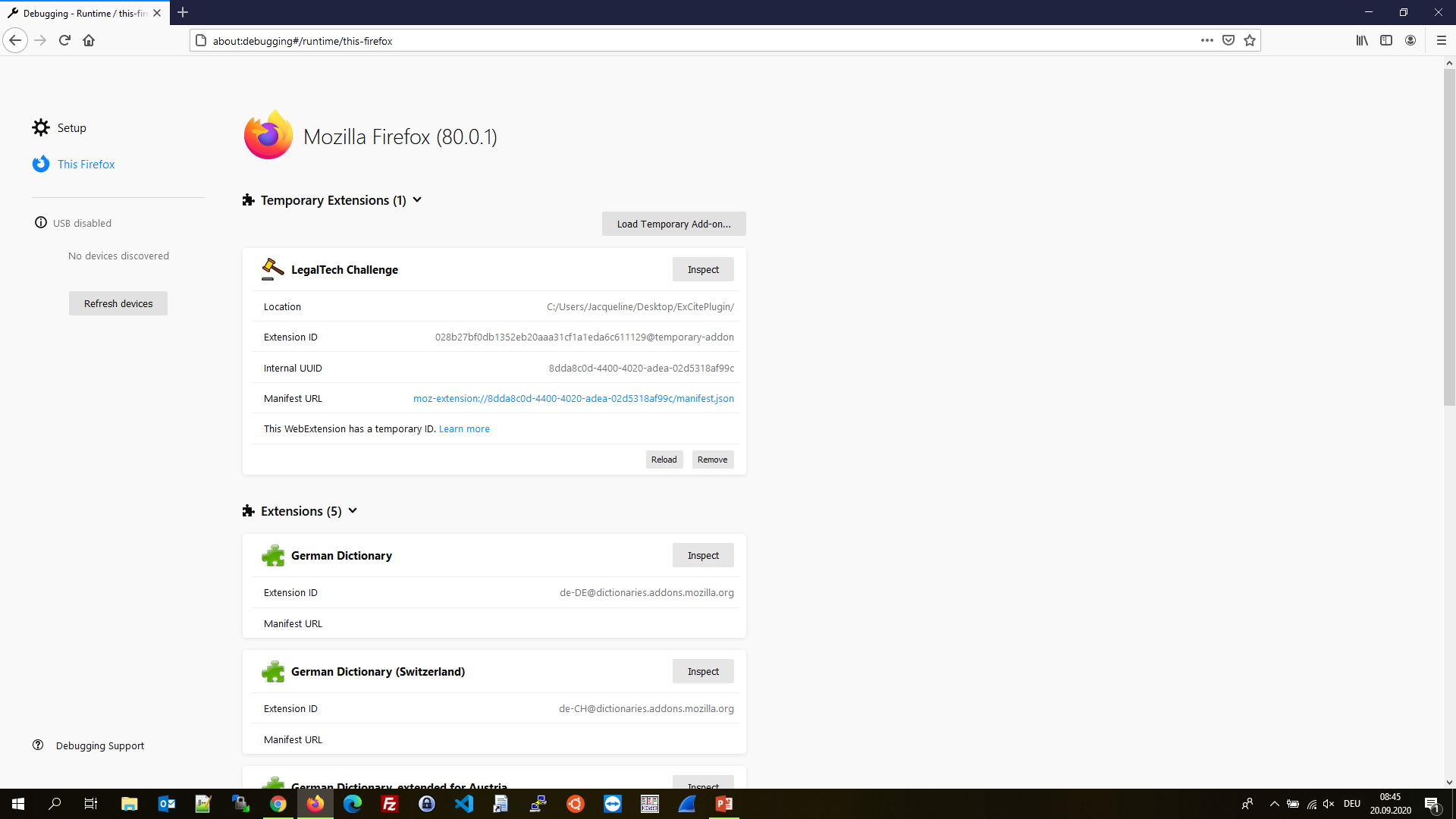Select This Firefox in sidebar
1456x819 pixels.
coord(86,165)
